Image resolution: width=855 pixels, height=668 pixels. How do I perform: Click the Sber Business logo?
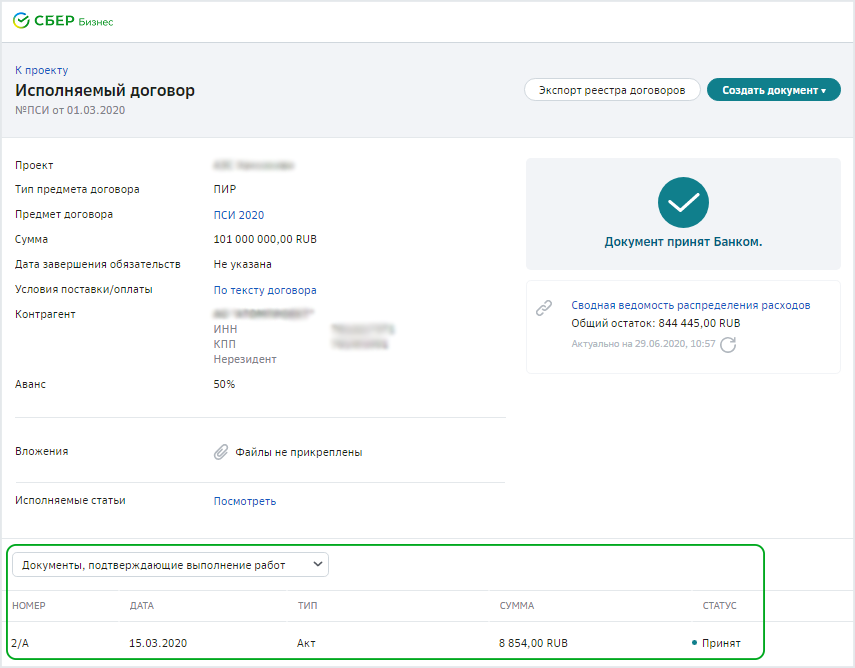click(x=63, y=21)
